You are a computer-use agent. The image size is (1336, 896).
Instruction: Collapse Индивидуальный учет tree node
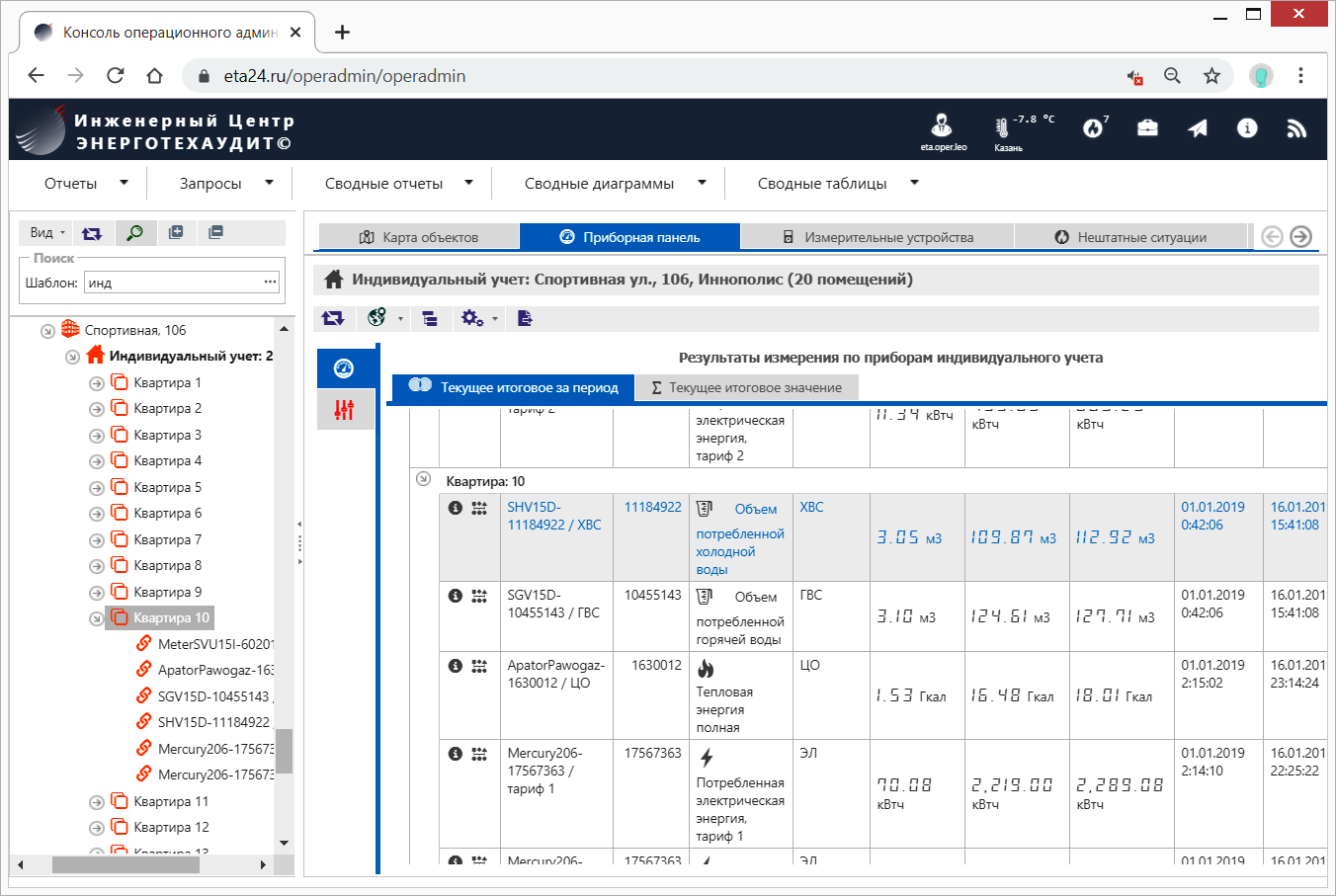(72, 357)
